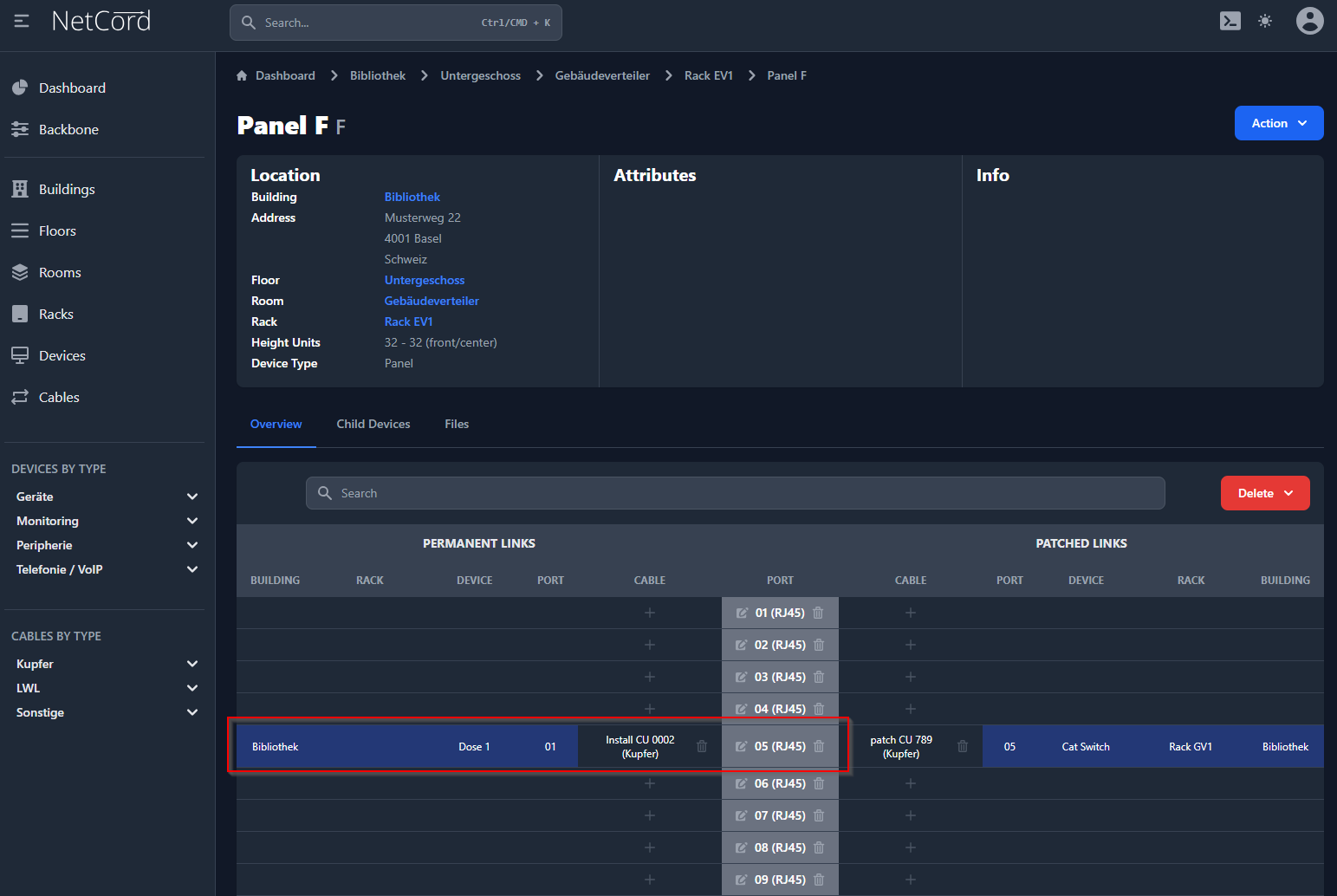Switch to the Files tab

[x=457, y=424]
